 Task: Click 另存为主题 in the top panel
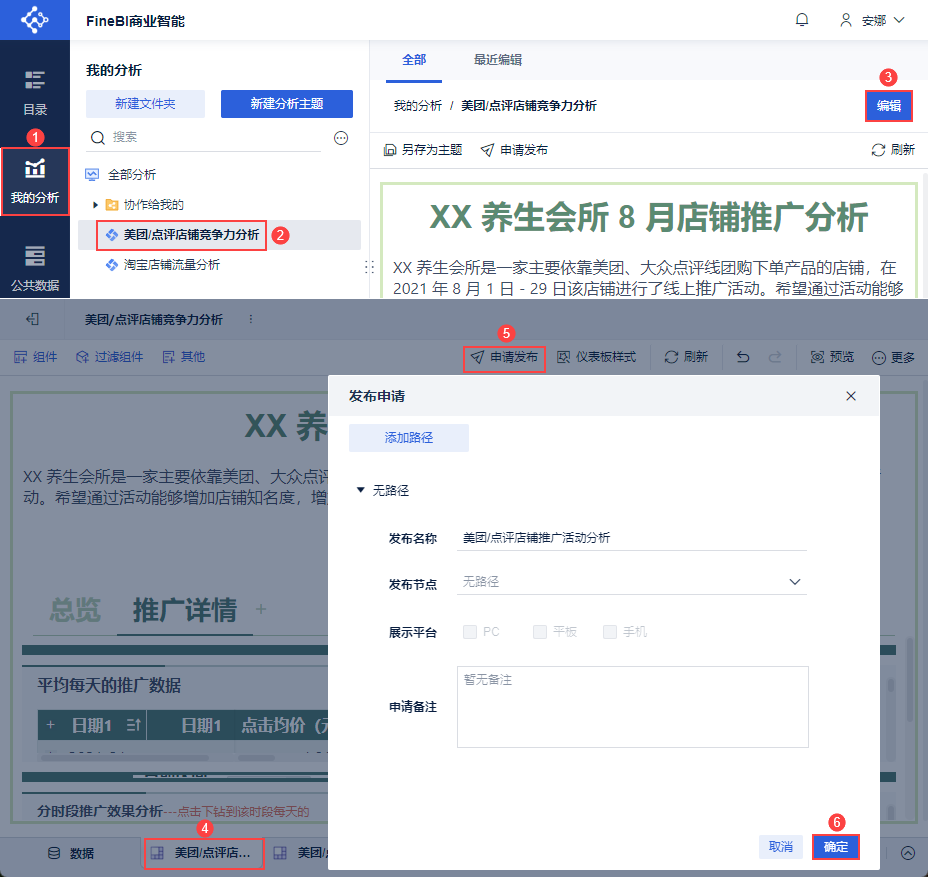click(x=423, y=150)
